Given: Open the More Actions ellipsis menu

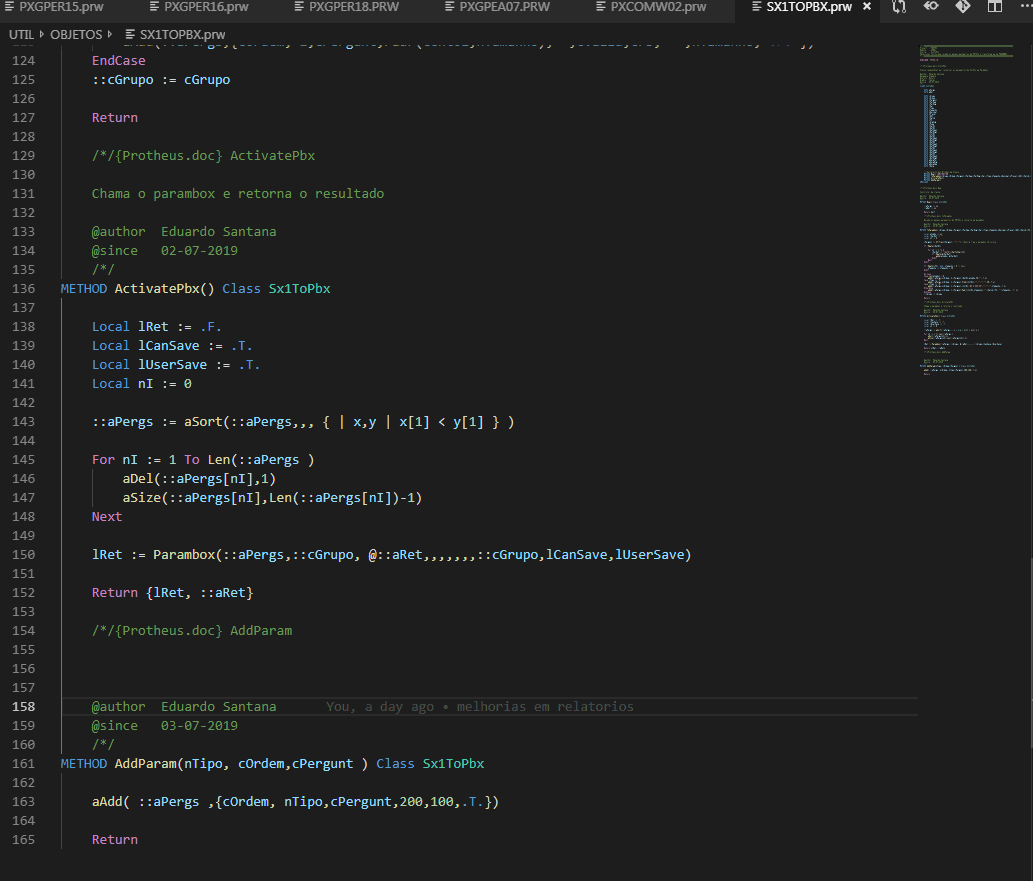Looking at the screenshot, I should coord(1026,7).
